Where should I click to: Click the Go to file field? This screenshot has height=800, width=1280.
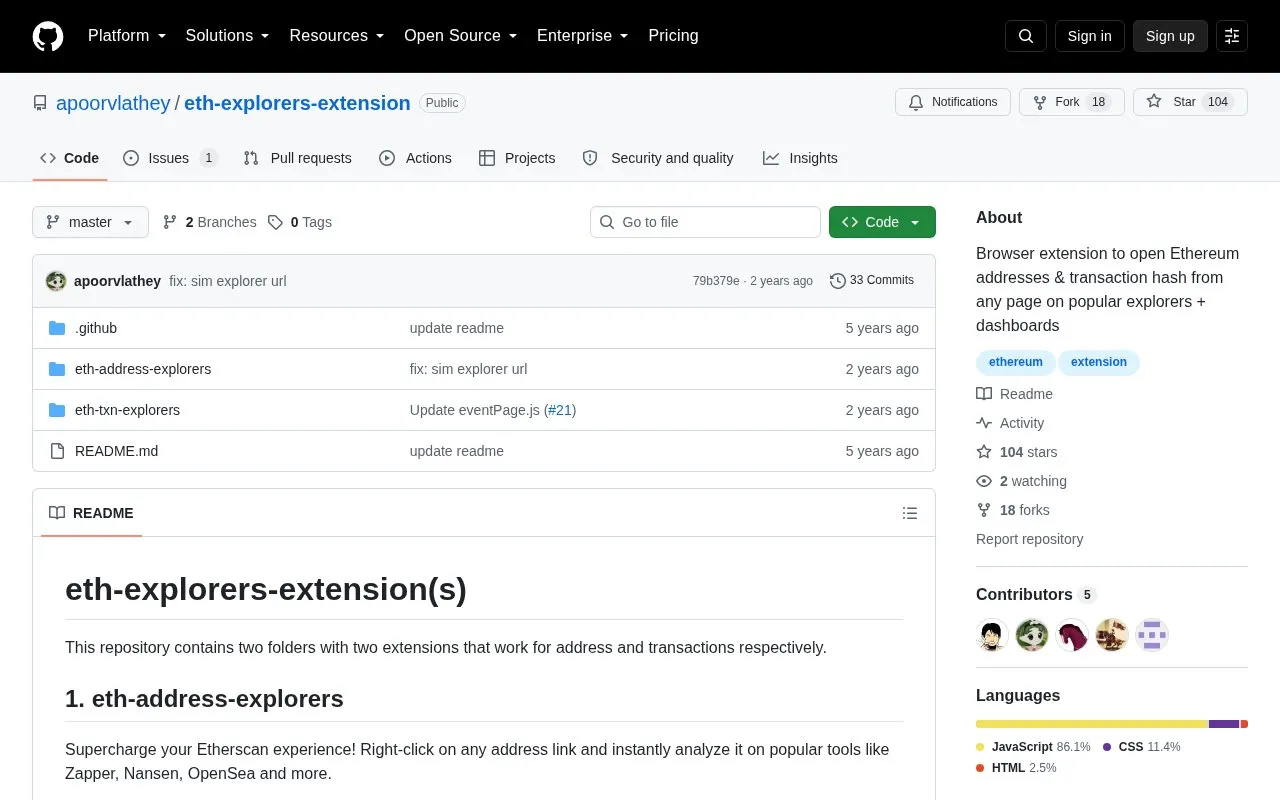705,222
